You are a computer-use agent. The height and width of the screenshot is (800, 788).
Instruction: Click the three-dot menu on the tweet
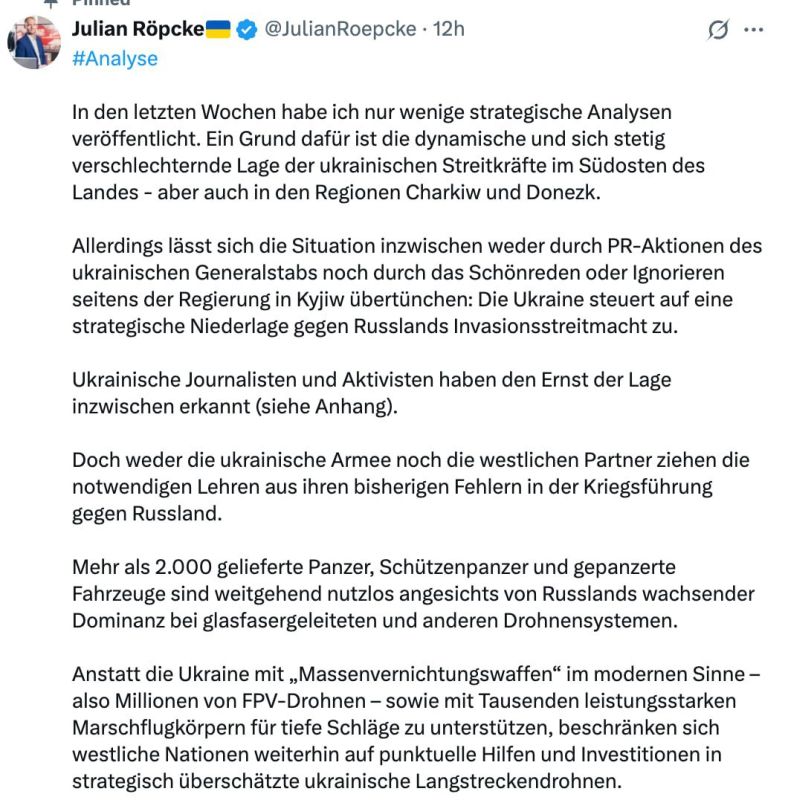[753, 31]
